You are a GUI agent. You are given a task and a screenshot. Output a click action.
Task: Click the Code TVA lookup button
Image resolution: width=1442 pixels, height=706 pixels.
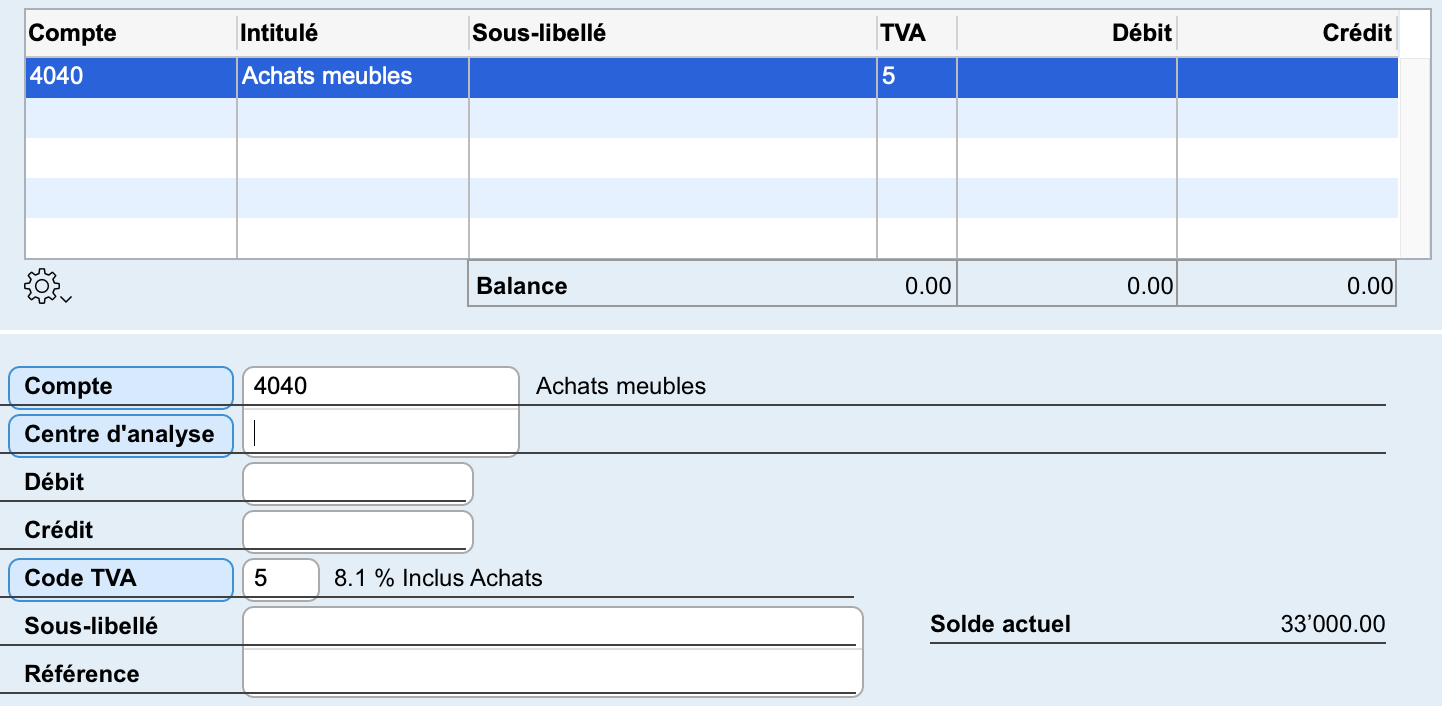coord(120,578)
